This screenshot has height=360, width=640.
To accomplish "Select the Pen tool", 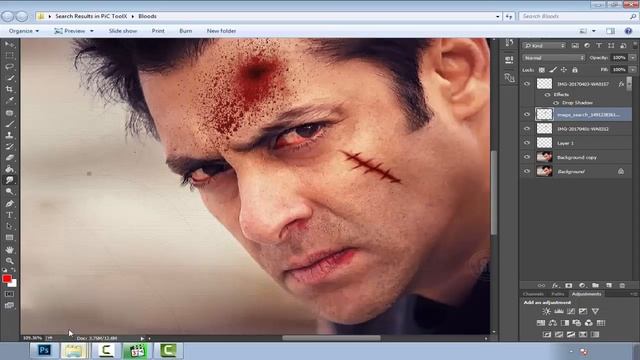I will [9, 203].
